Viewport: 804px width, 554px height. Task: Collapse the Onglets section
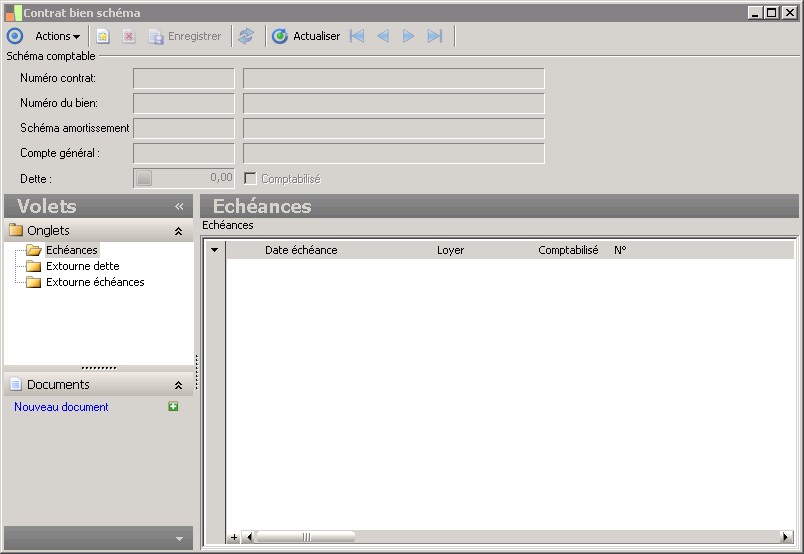178,231
